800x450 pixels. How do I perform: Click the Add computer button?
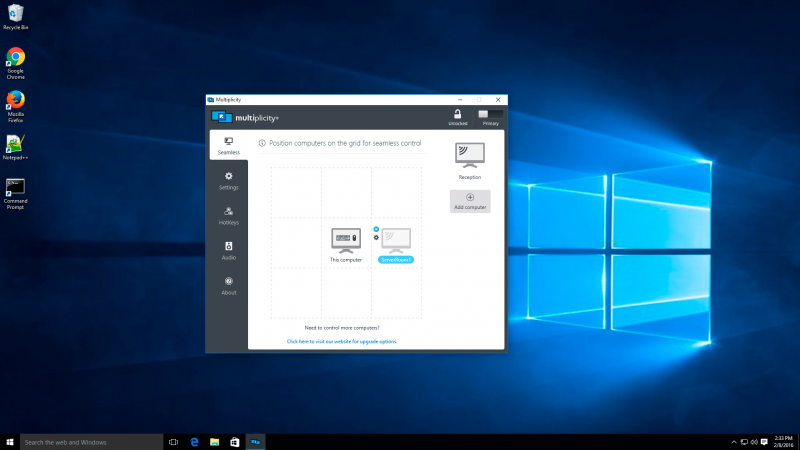click(x=470, y=201)
